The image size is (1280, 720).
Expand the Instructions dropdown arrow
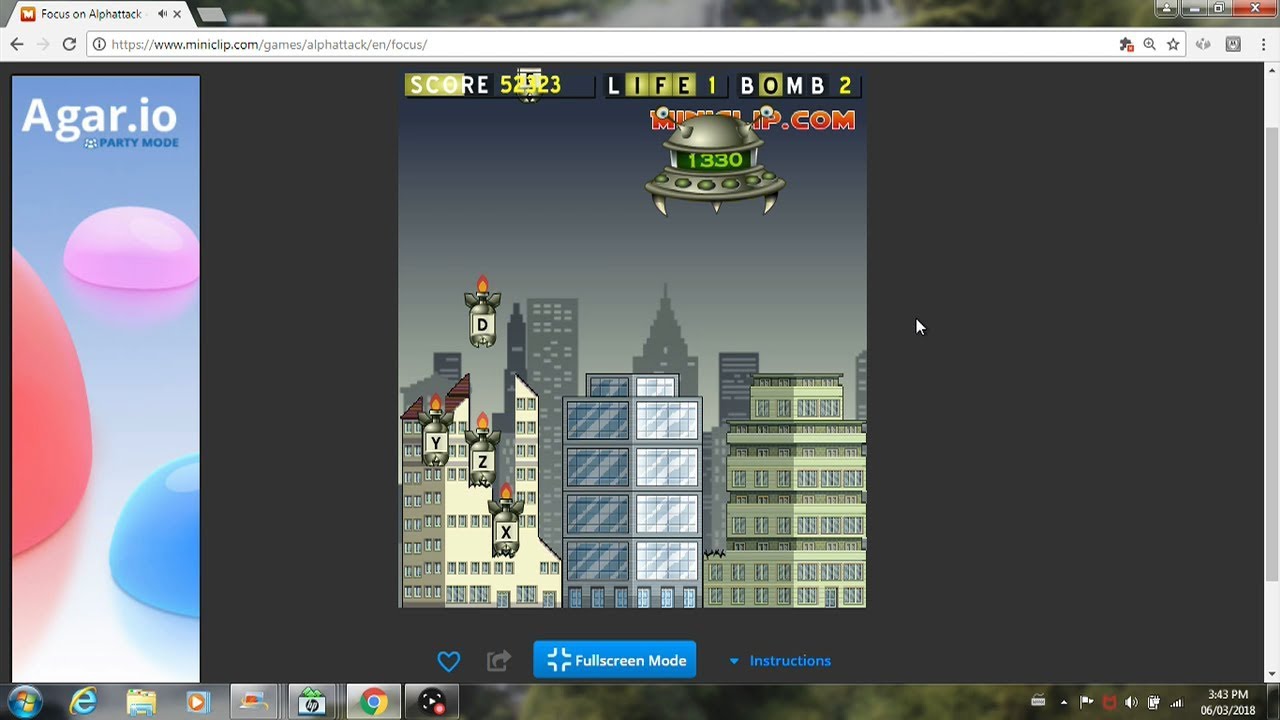coord(734,661)
